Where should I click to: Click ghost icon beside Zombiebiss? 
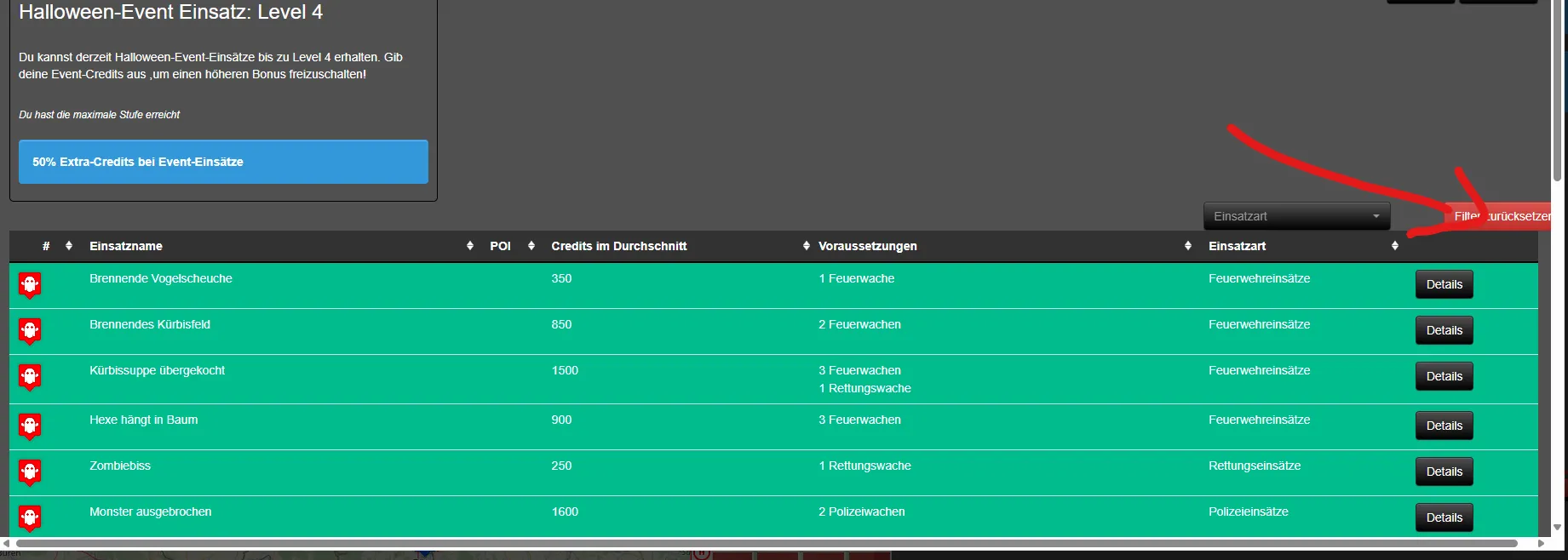pyautogui.click(x=30, y=472)
